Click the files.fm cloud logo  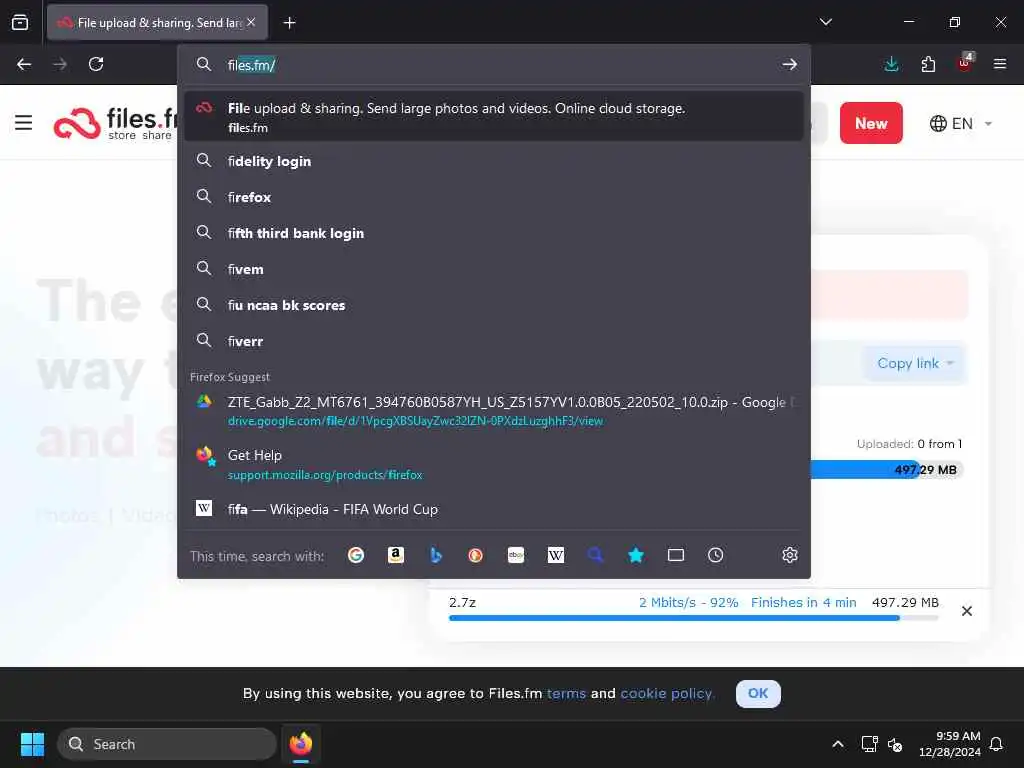pyautogui.click(x=77, y=123)
